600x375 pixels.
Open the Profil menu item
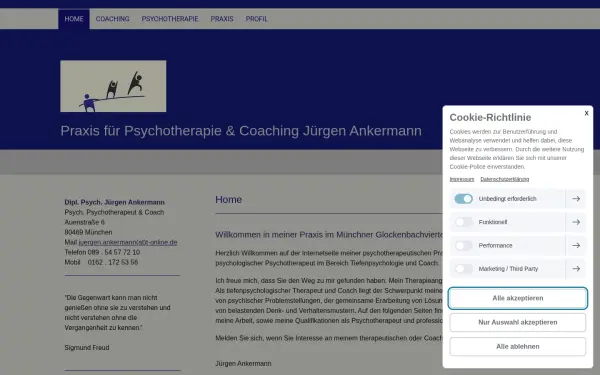coord(256,19)
